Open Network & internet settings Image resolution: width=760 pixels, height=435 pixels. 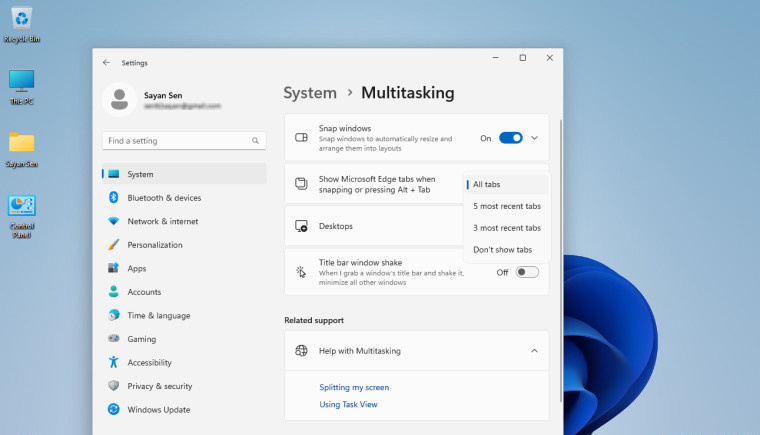(184, 221)
